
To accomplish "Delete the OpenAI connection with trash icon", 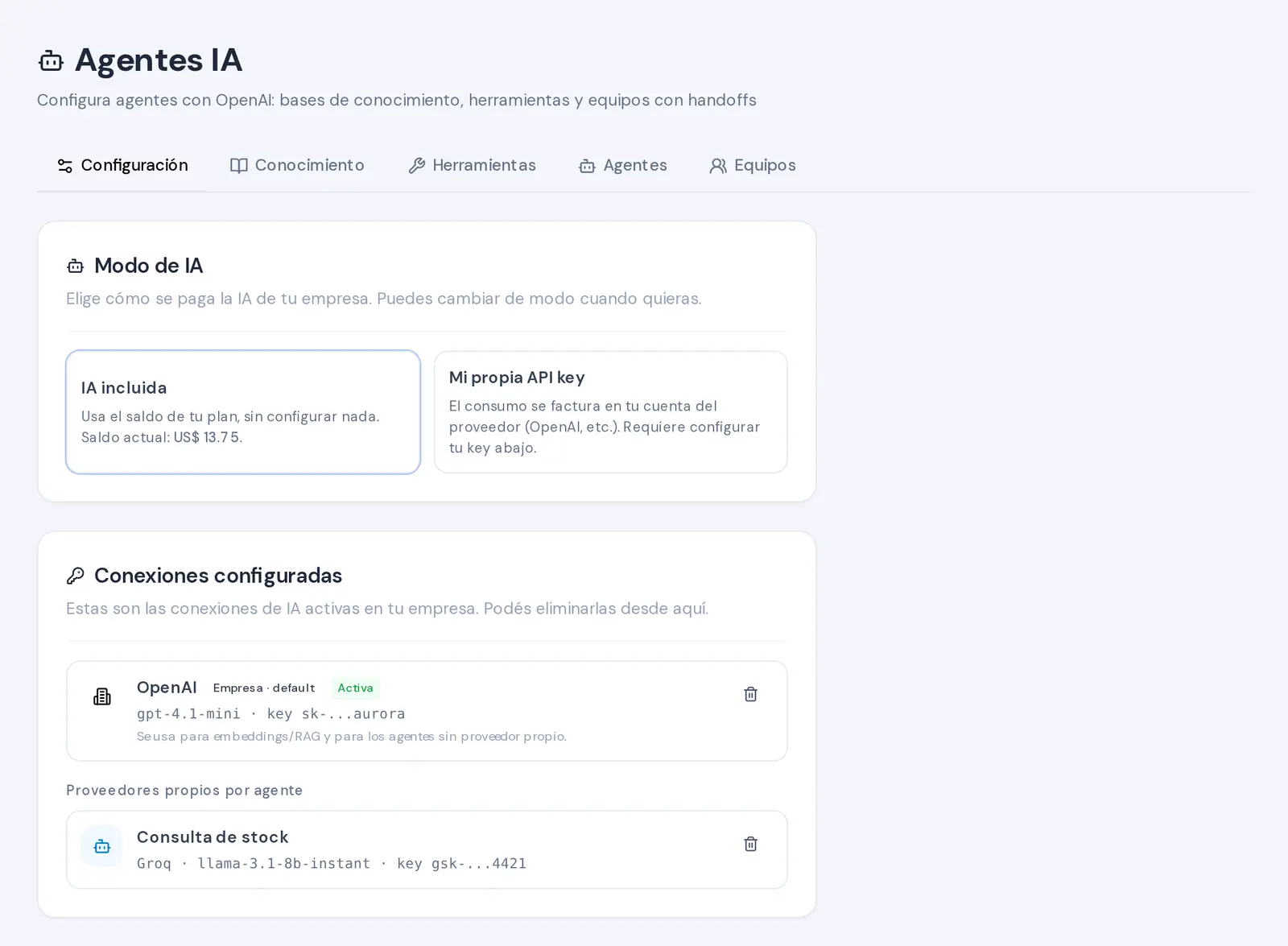I will click(x=750, y=694).
